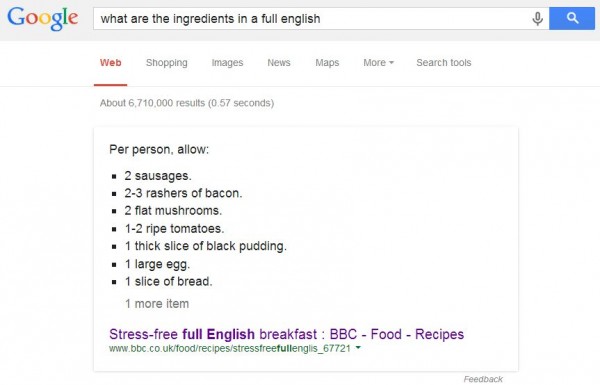Open the Maps tab
Viewport: 600px width, 385px height.
point(327,62)
